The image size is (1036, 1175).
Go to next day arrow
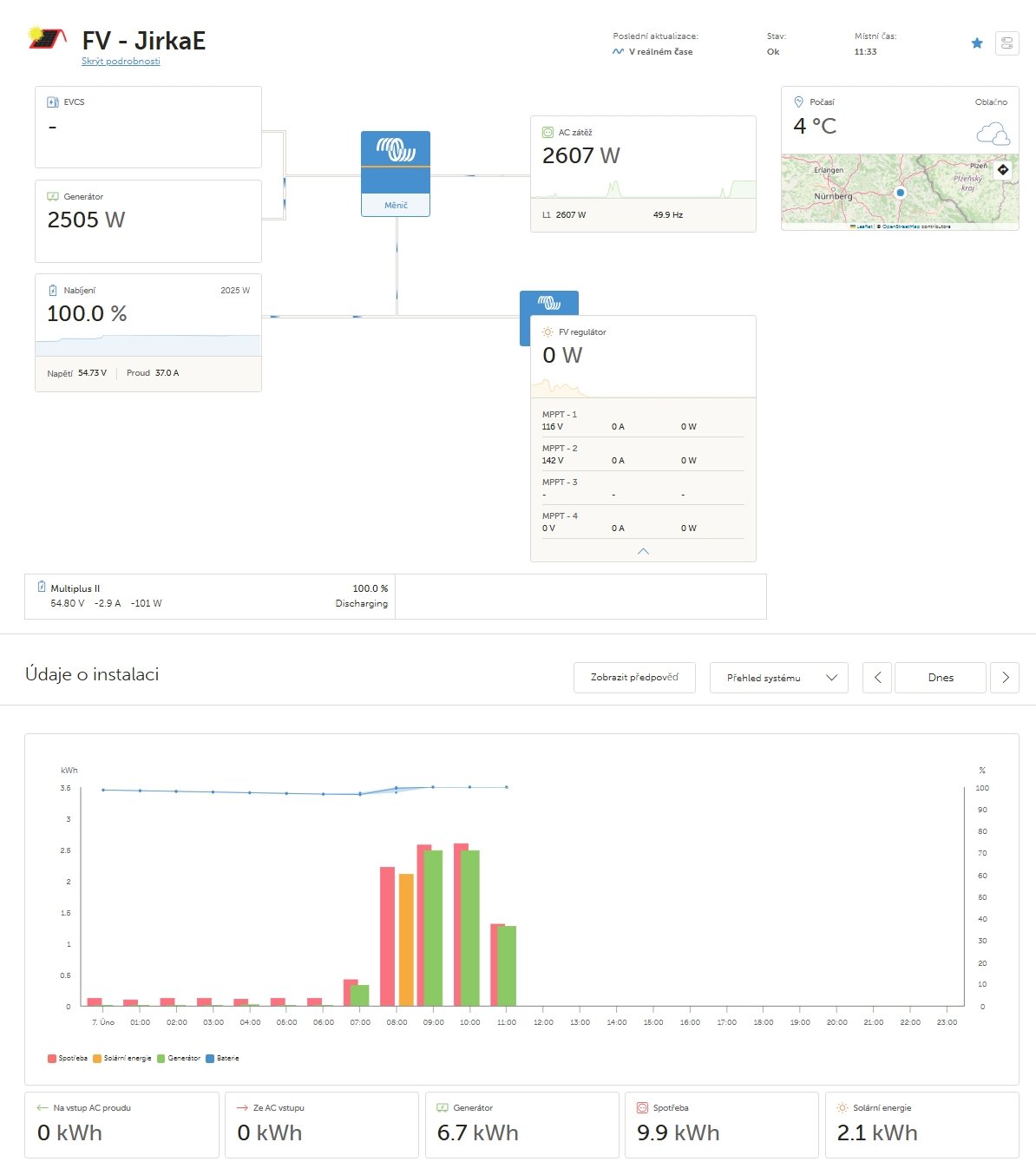point(1005,678)
